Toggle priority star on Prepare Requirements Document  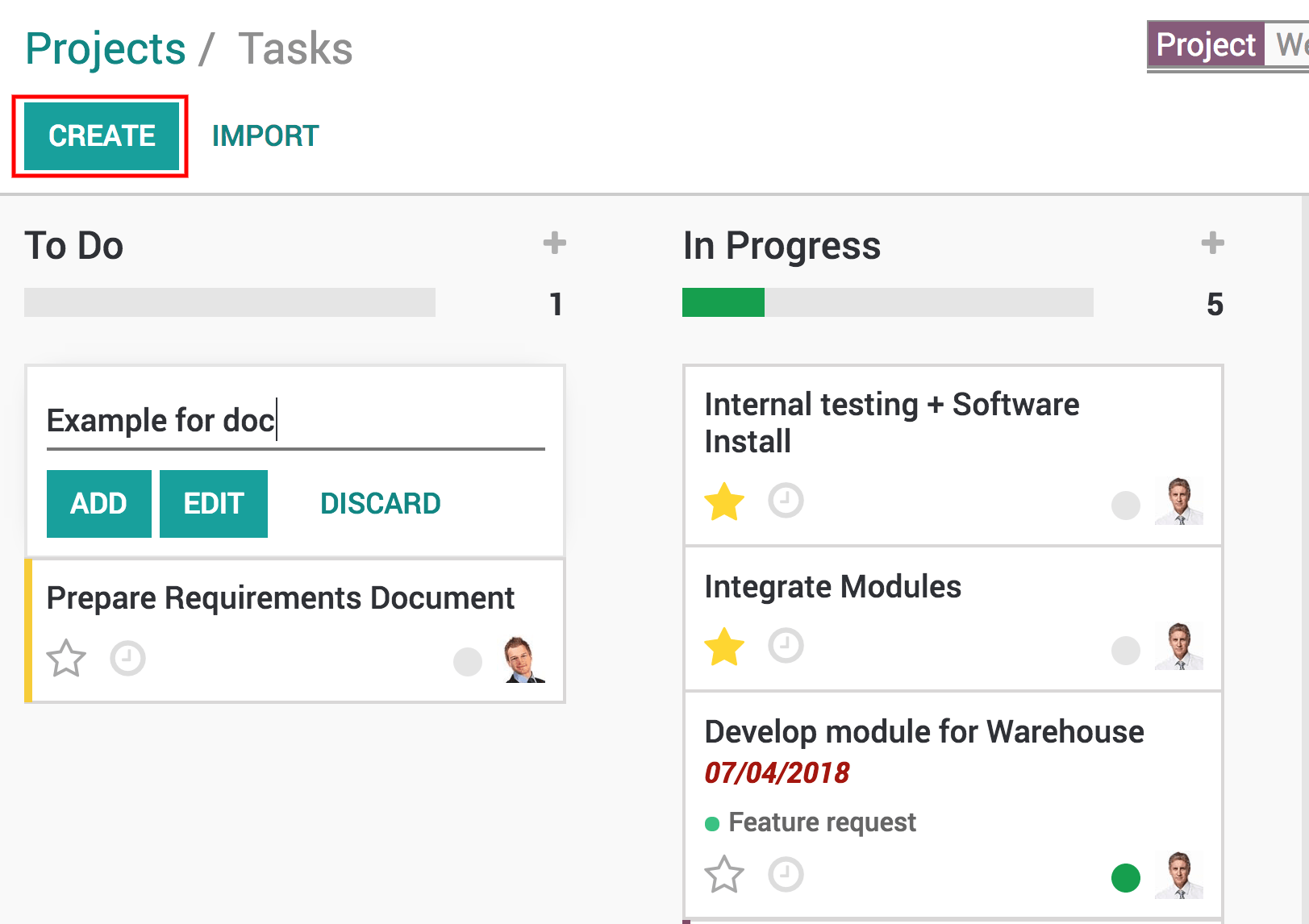click(x=66, y=658)
